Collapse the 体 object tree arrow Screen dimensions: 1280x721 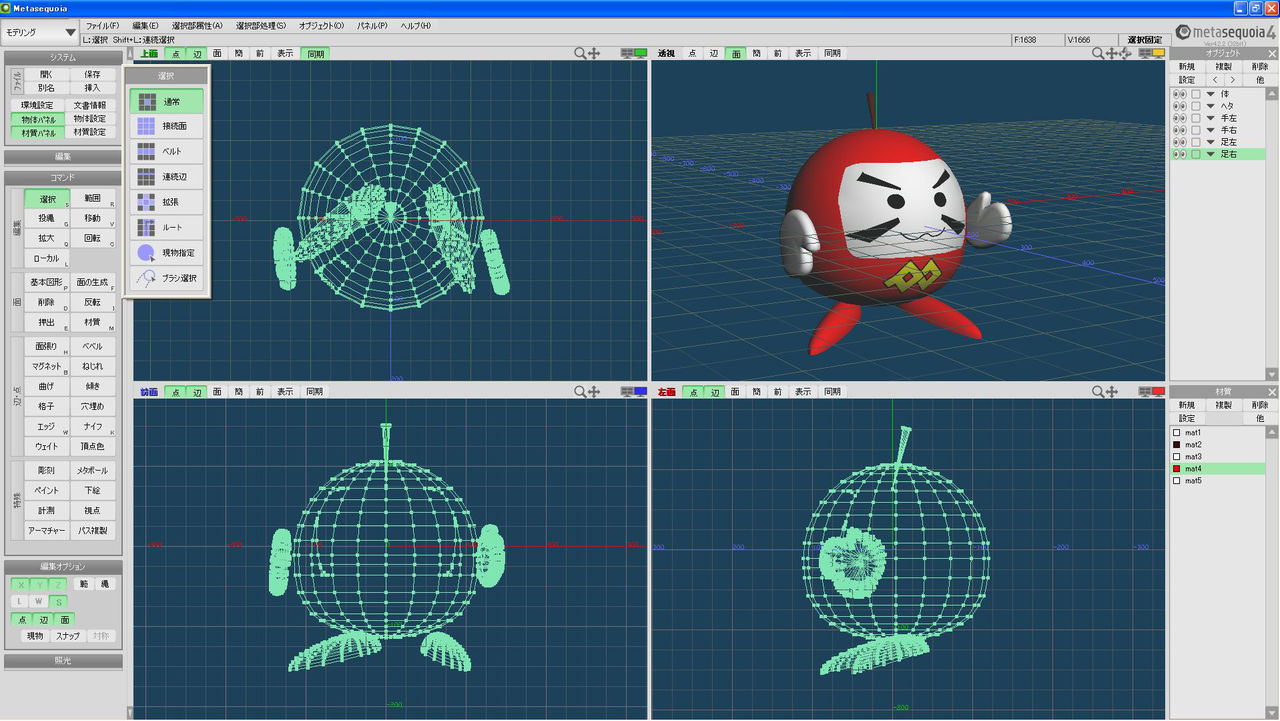coord(1210,94)
